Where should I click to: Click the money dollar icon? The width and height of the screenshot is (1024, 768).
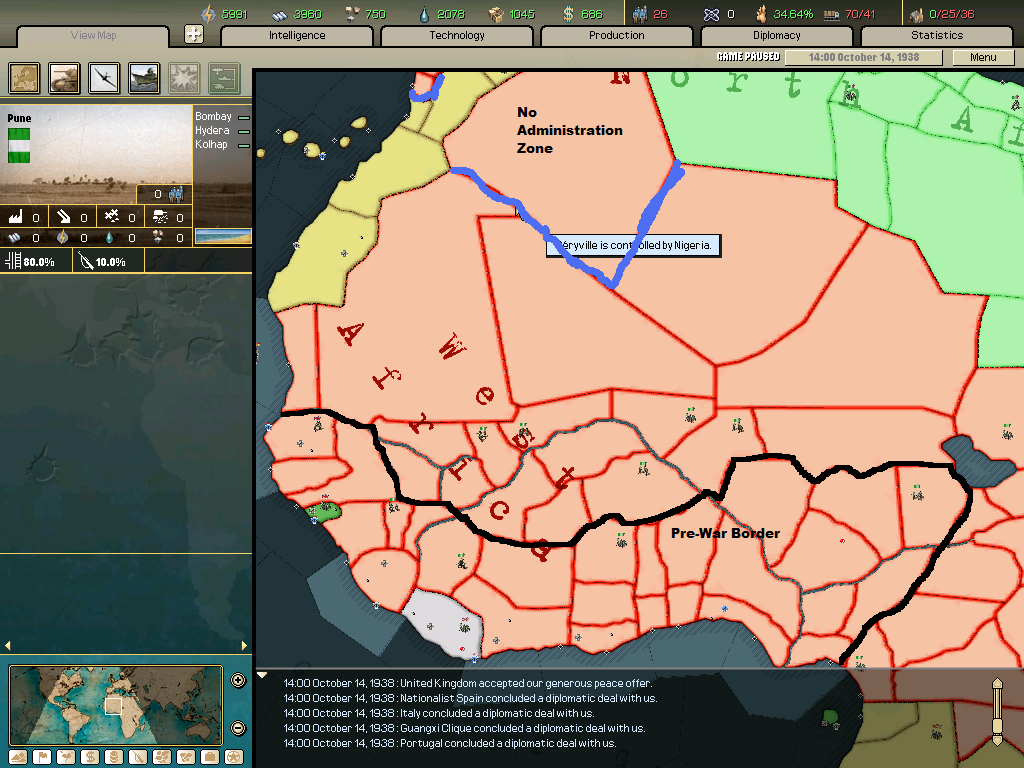[x=568, y=14]
